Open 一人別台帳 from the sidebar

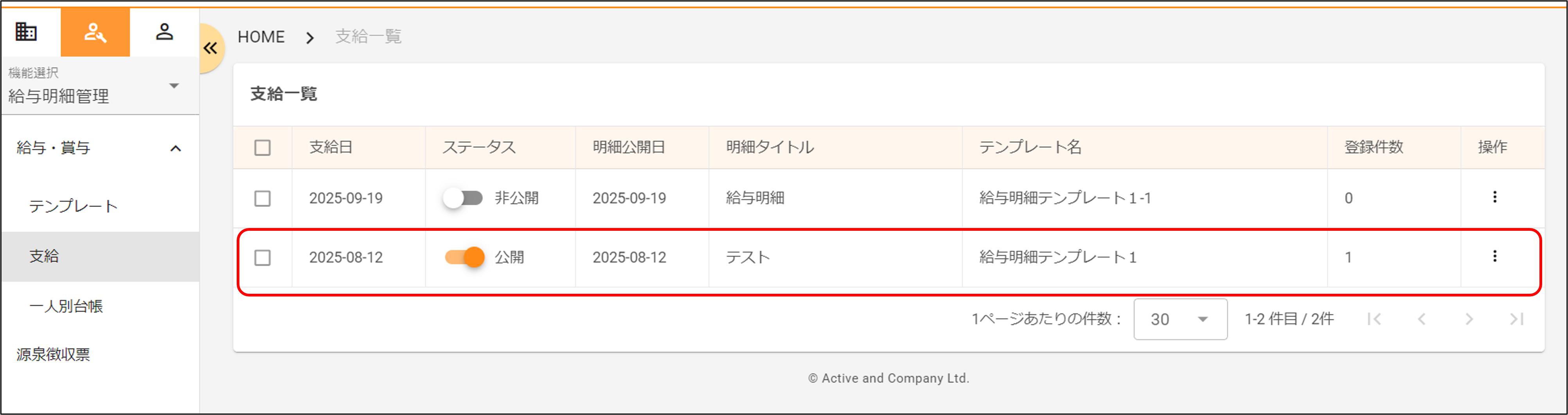pos(67,306)
